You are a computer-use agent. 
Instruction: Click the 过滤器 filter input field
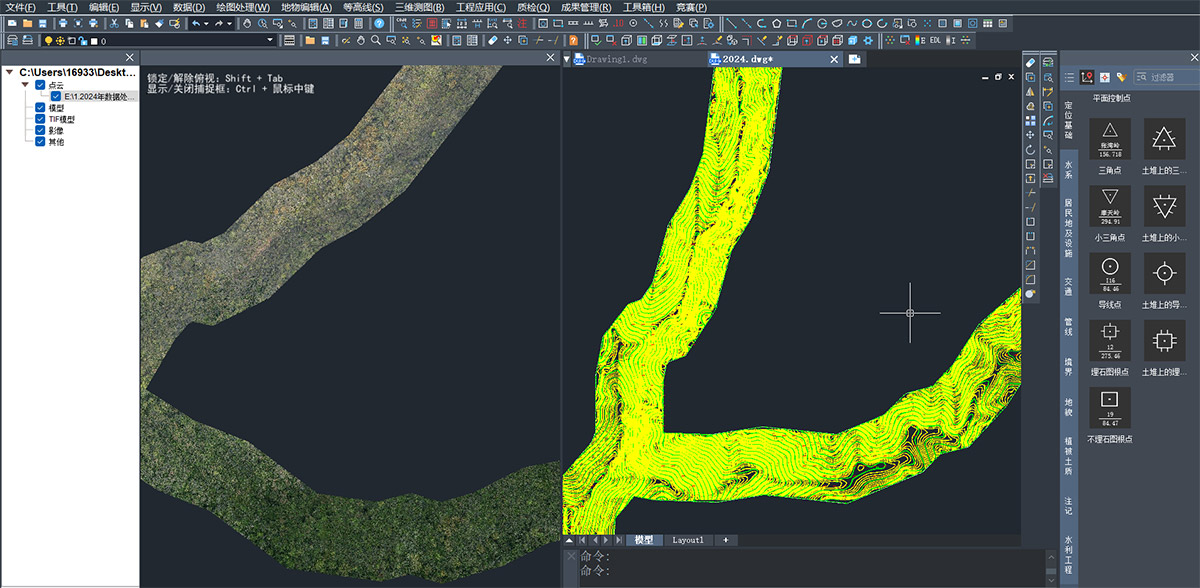click(1170, 77)
